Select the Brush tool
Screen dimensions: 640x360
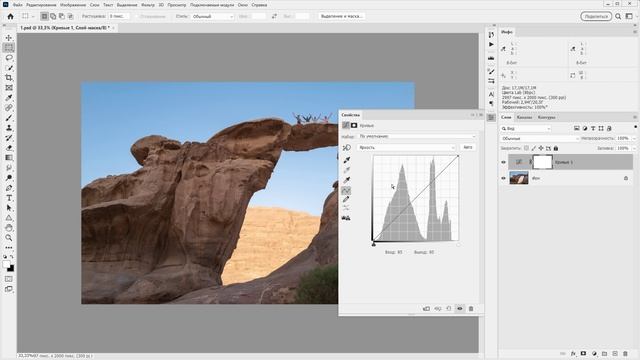pos(9,118)
